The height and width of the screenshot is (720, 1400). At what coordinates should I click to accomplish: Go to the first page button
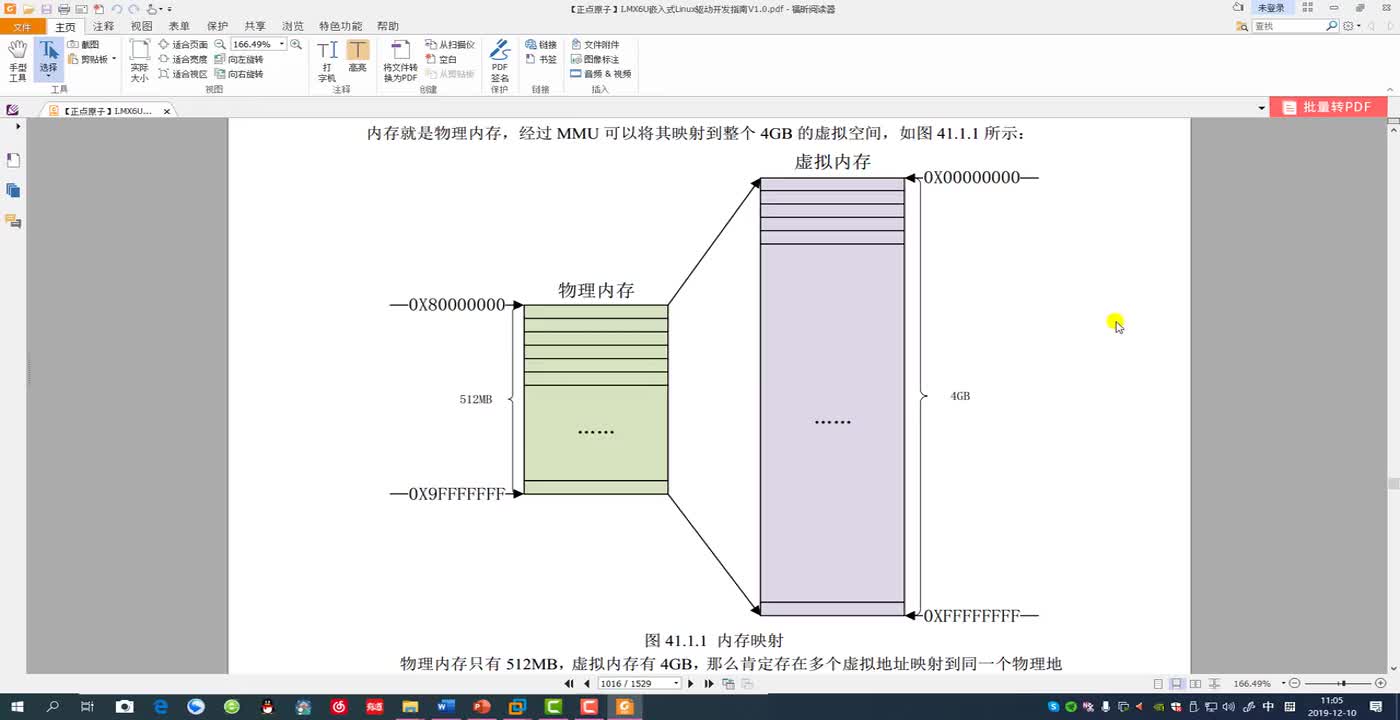(x=569, y=684)
